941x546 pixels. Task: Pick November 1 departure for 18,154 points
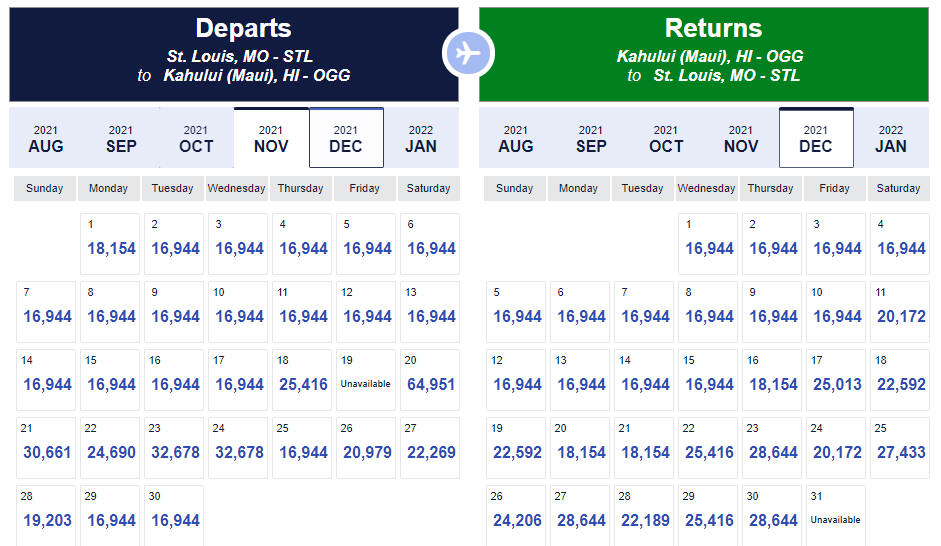coord(110,244)
